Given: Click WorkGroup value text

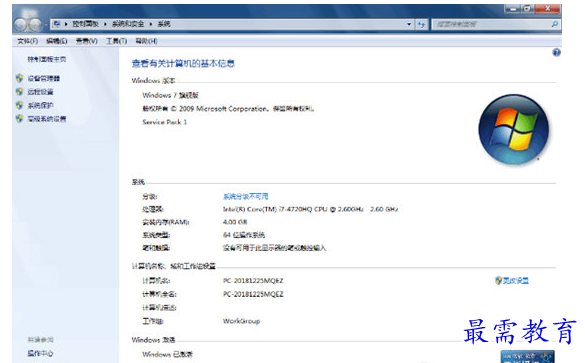Looking at the screenshot, I should (241, 321).
